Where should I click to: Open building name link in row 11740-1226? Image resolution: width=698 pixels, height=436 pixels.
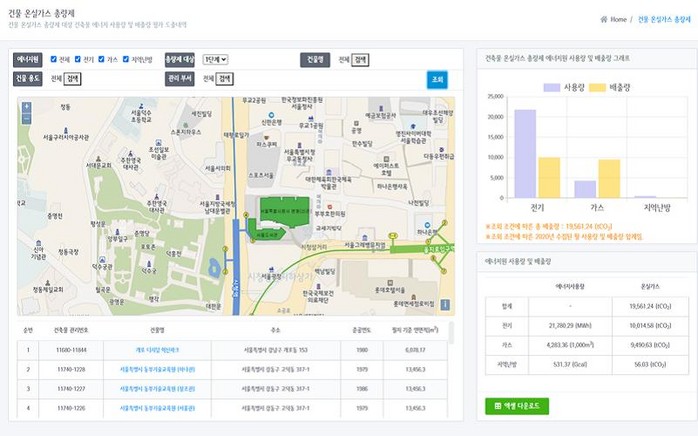coord(157,408)
